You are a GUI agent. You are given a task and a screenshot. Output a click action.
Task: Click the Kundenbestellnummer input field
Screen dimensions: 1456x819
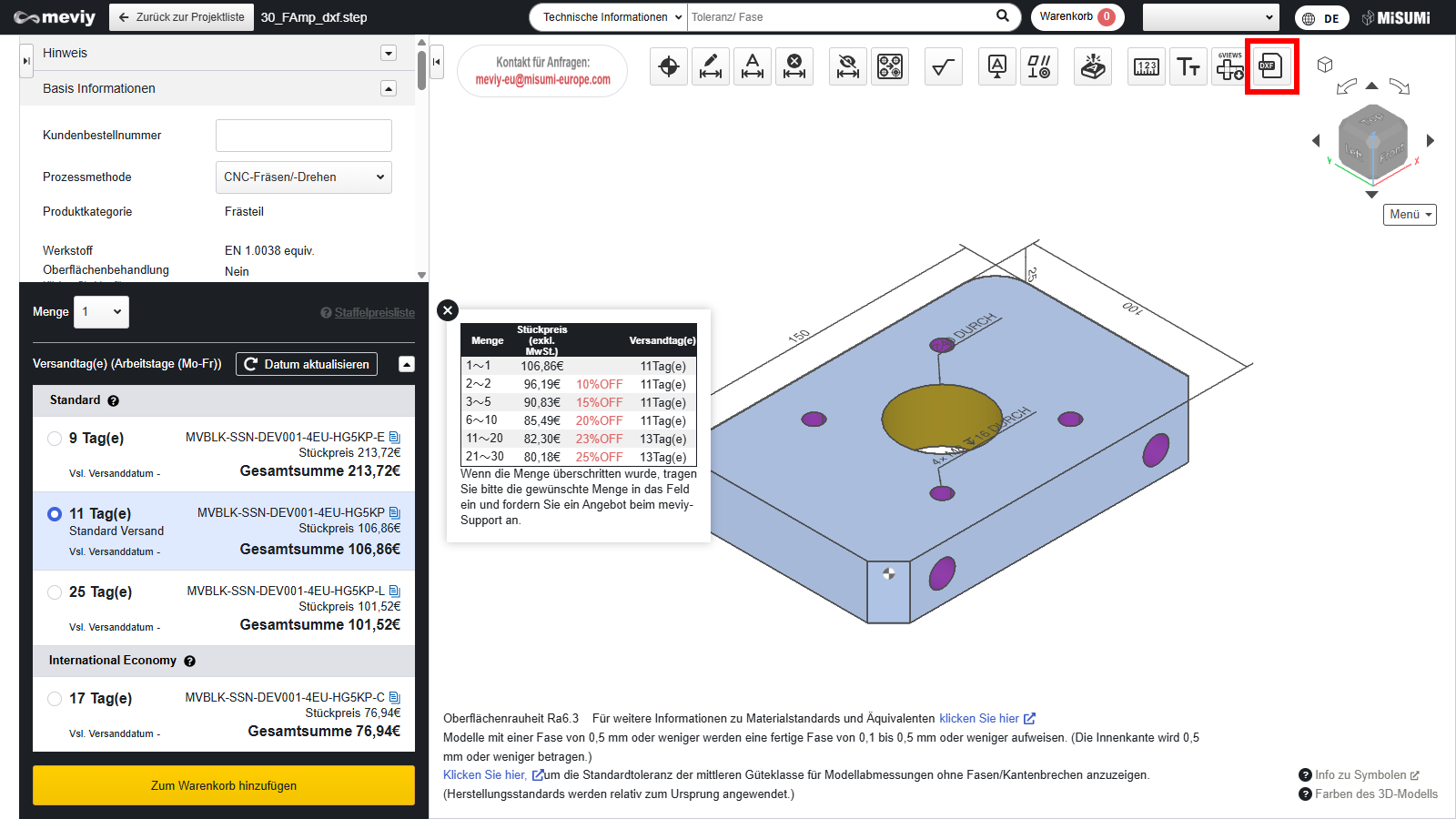(303, 136)
